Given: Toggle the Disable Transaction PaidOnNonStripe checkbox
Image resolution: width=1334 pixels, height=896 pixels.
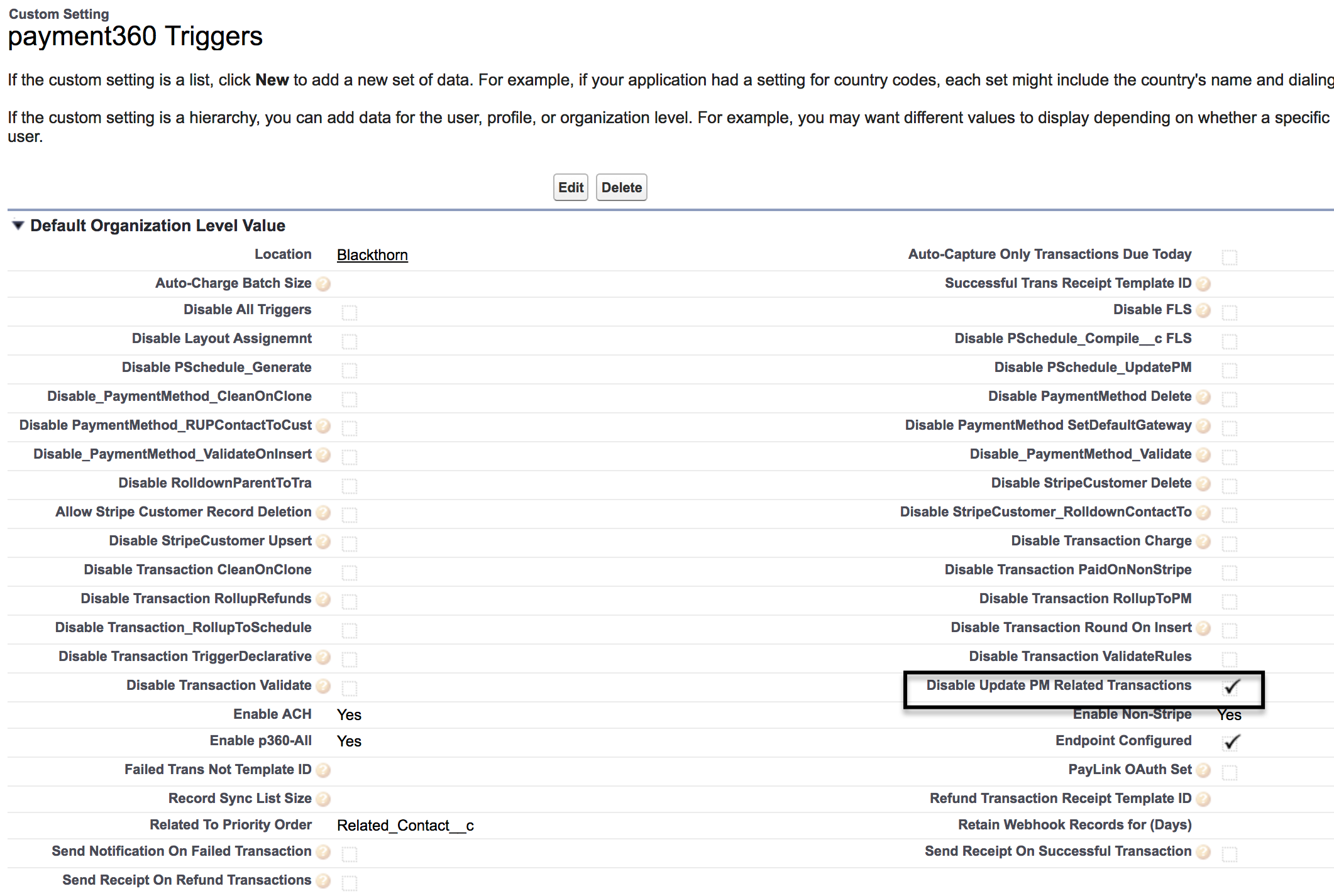Looking at the screenshot, I should coord(1230,572).
